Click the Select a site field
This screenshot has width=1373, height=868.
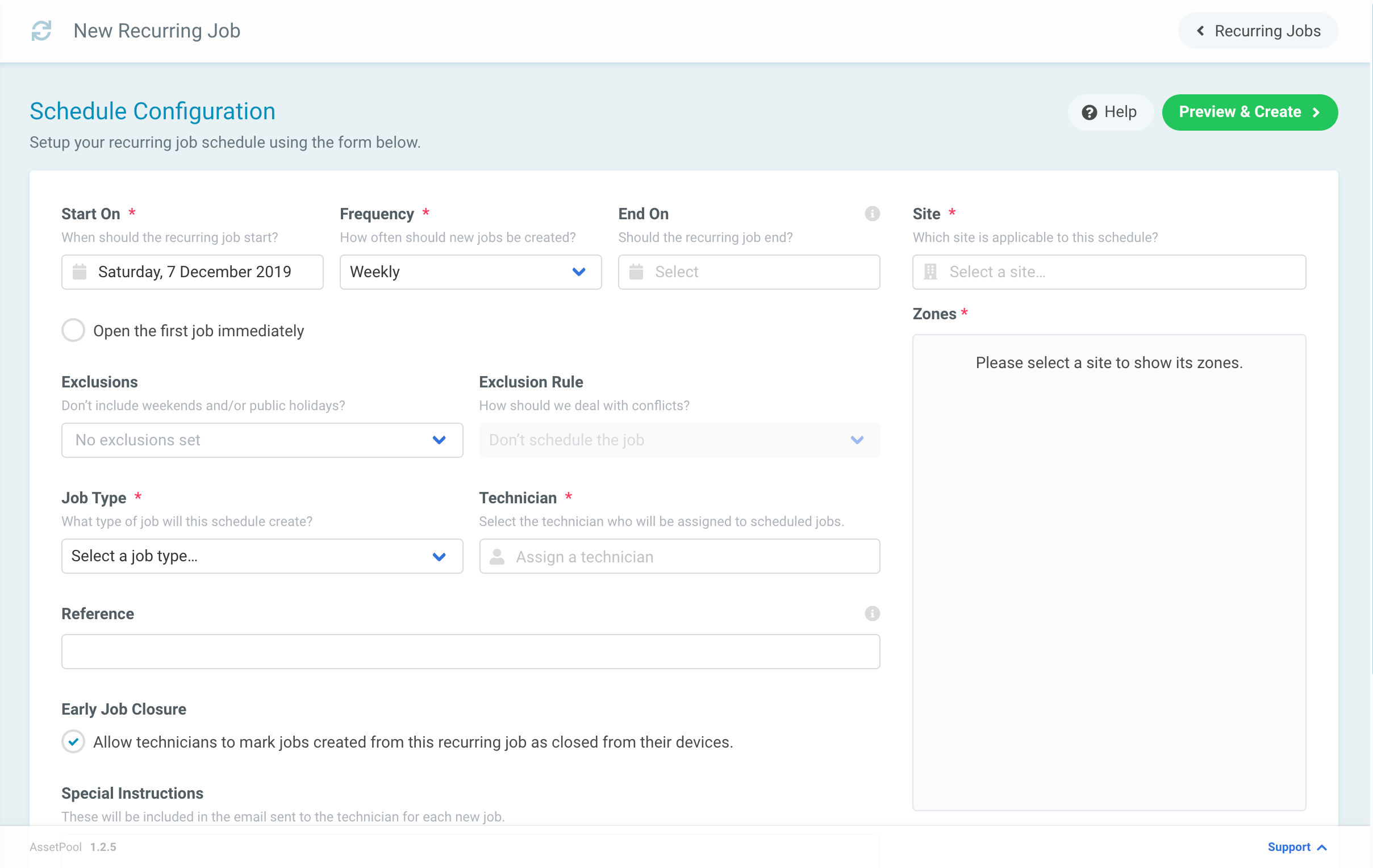pyautogui.click(x=1109, y=272)
